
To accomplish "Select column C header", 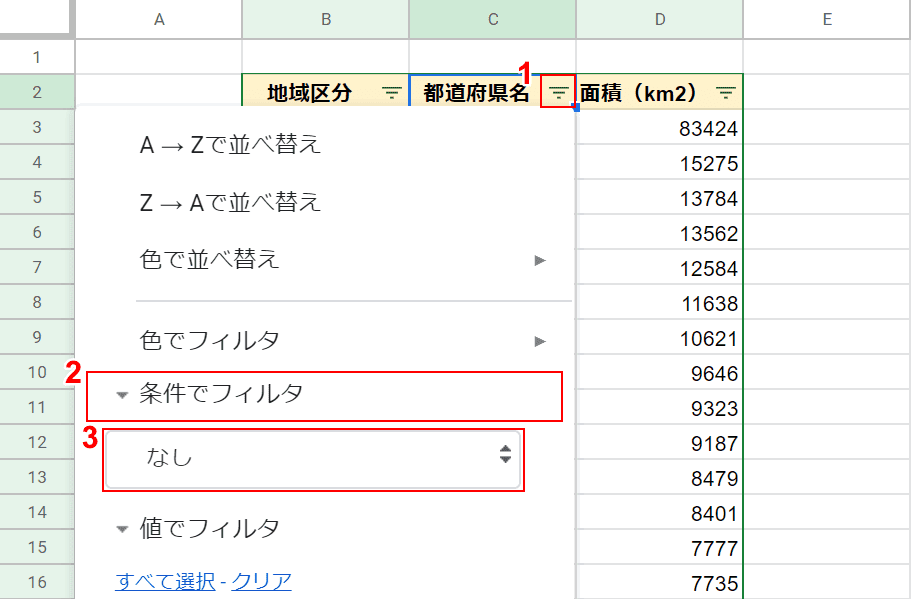I will pyautogui.click(x=493, y=19).
